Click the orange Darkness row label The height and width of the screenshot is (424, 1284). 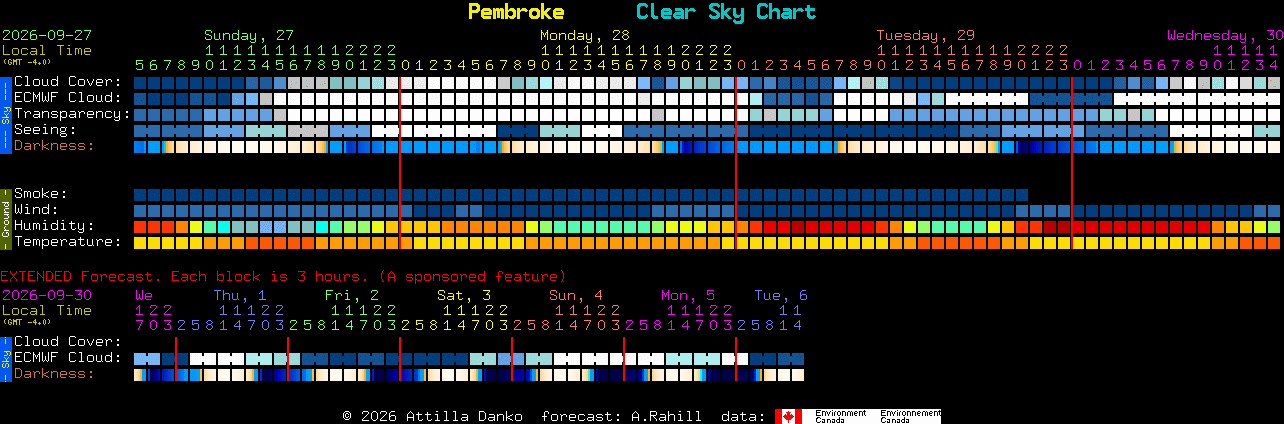click(54, 145)
